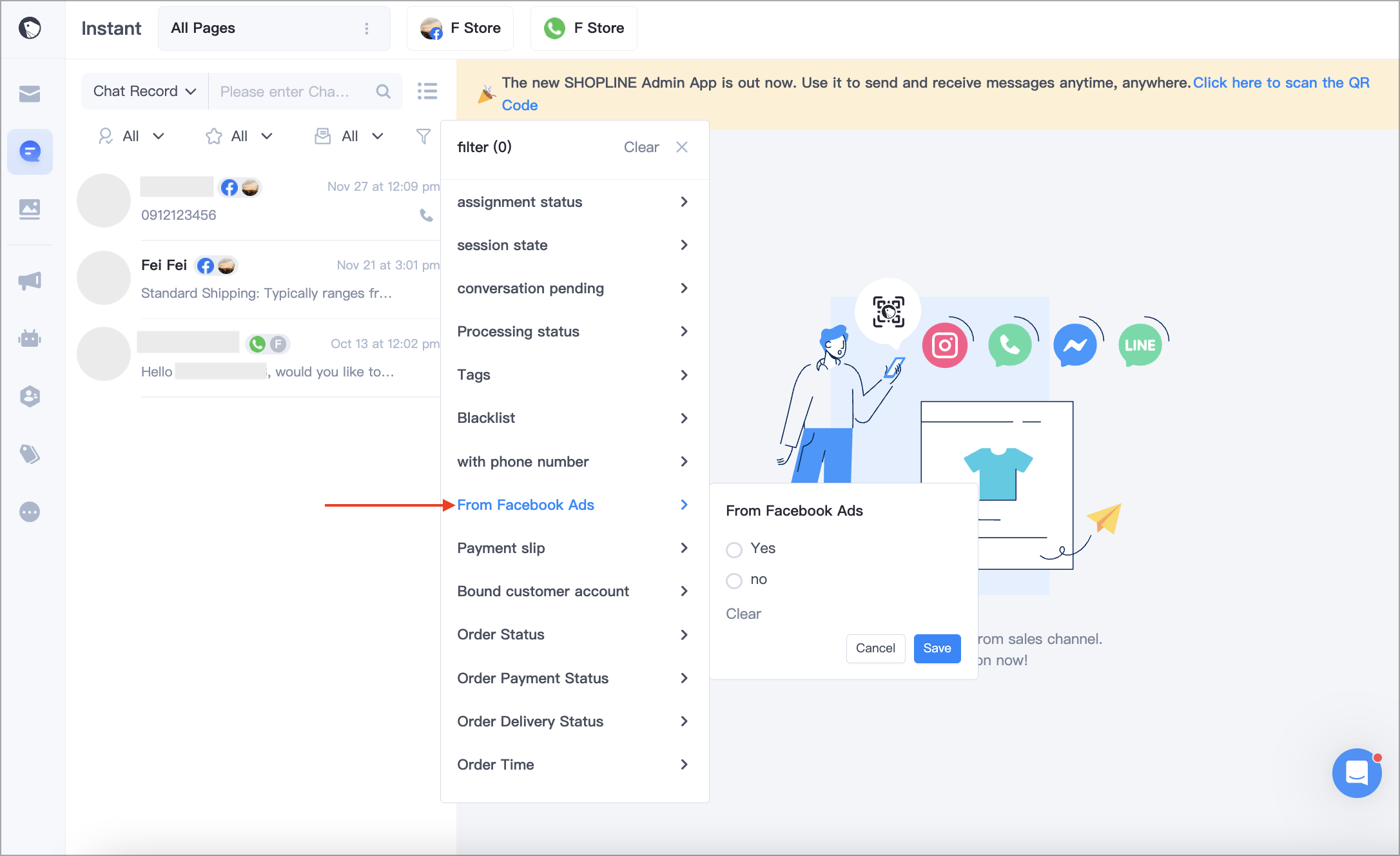The image size is (1400, 856).
Task: Open Bound customer account filter item
Action: pyautogui.click(x=574, y=592)
